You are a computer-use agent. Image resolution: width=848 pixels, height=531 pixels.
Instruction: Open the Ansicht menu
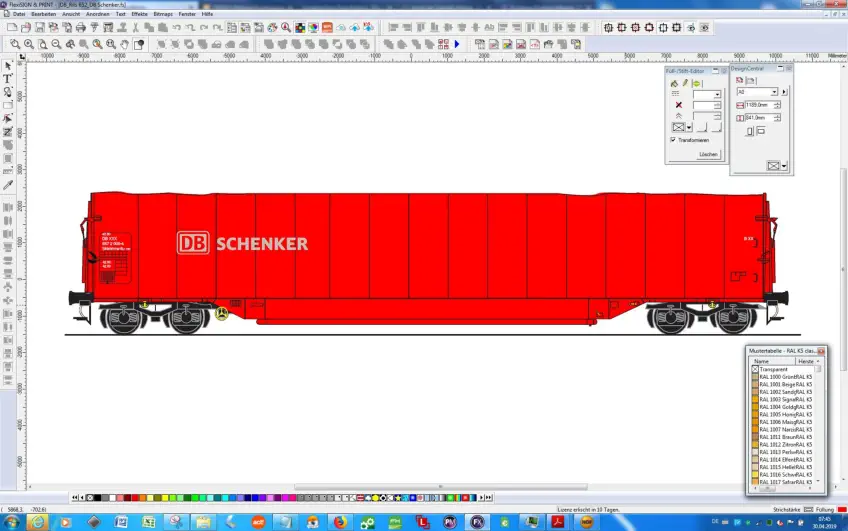point(71,14)
